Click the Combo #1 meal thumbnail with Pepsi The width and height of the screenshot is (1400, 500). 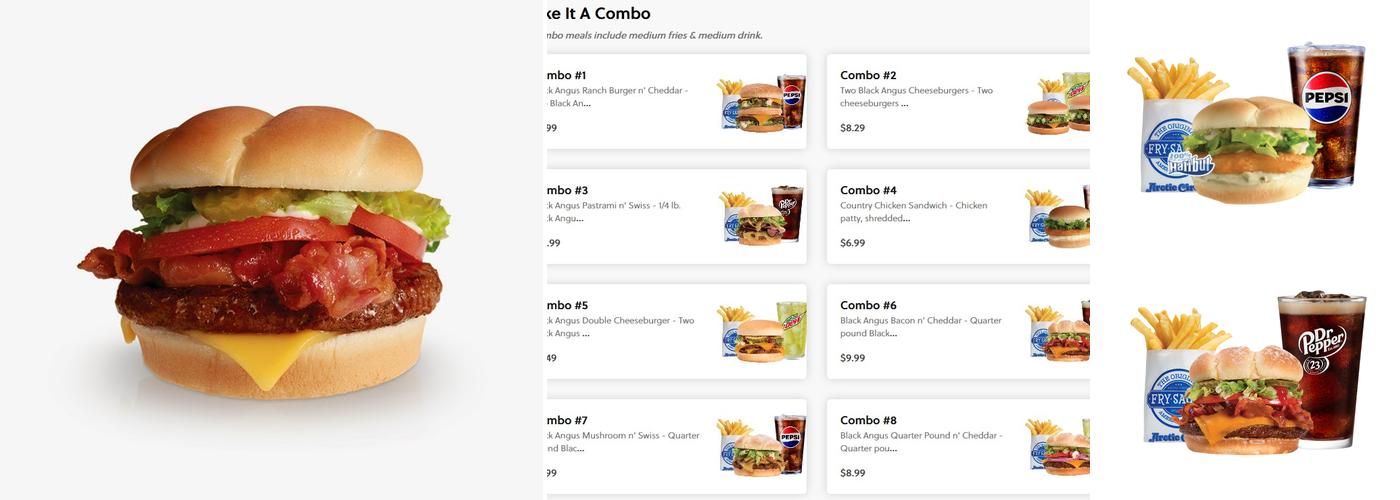coord(762,102)
